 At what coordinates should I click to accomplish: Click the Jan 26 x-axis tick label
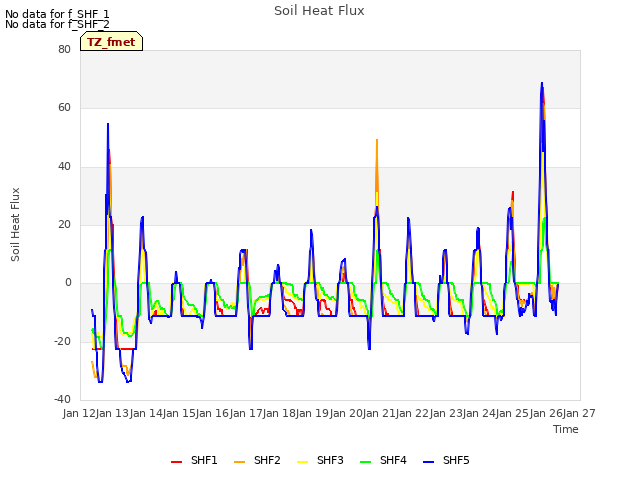tap(546, 413)
